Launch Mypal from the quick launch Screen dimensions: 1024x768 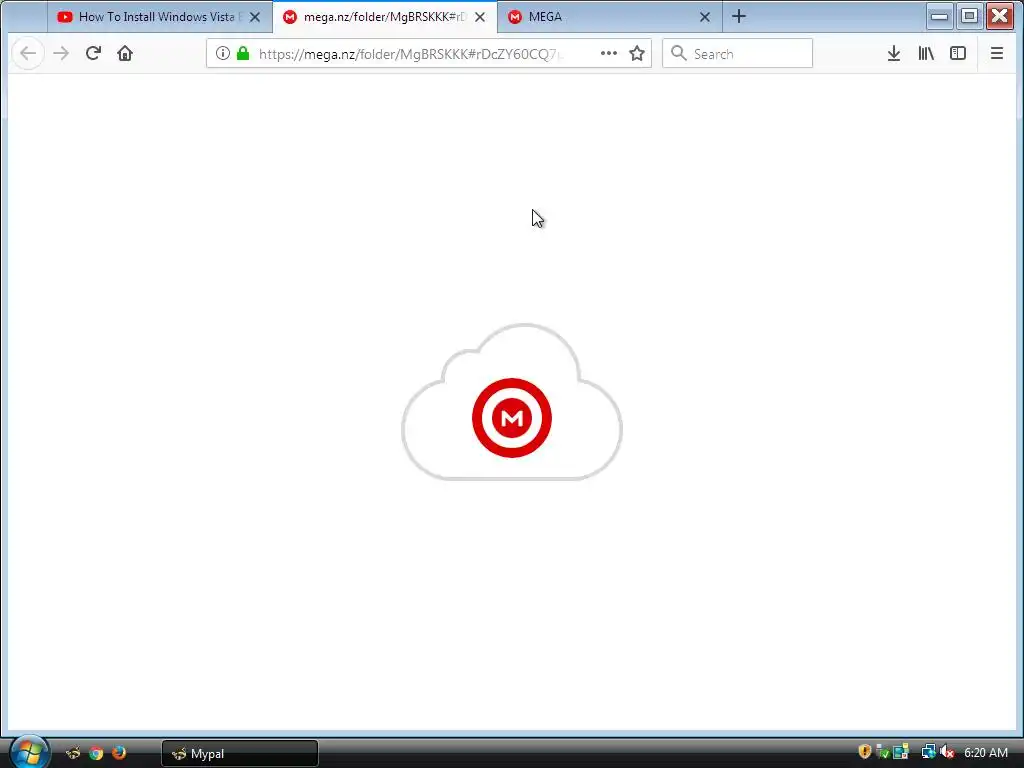tap(73, 753)
